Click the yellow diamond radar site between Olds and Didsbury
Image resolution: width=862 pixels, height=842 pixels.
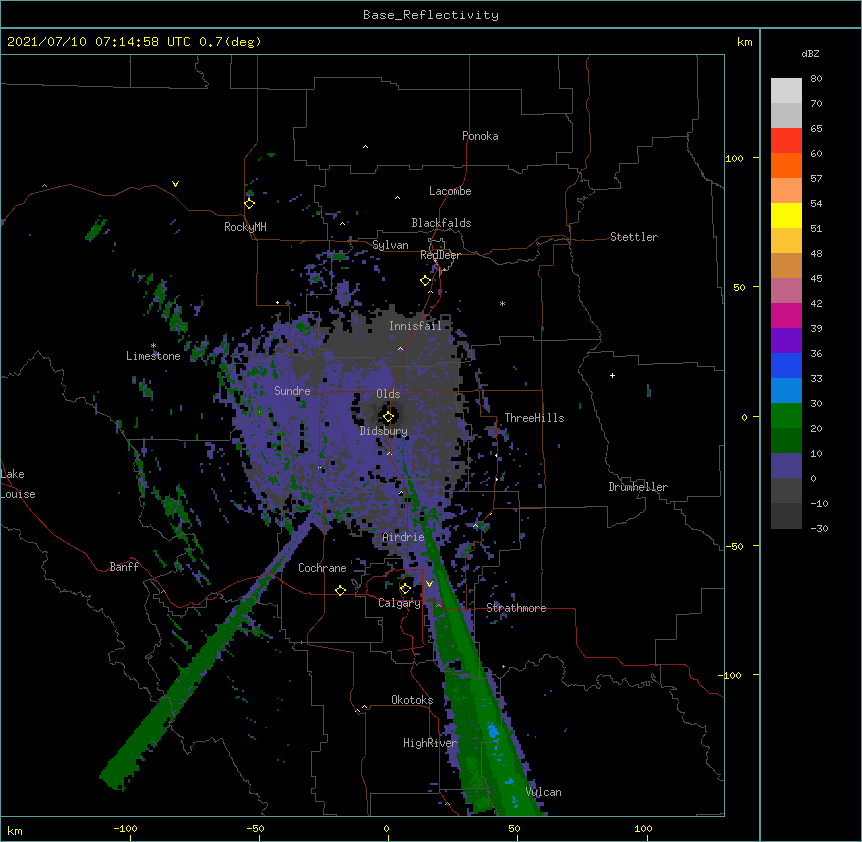tap(388, 417)
